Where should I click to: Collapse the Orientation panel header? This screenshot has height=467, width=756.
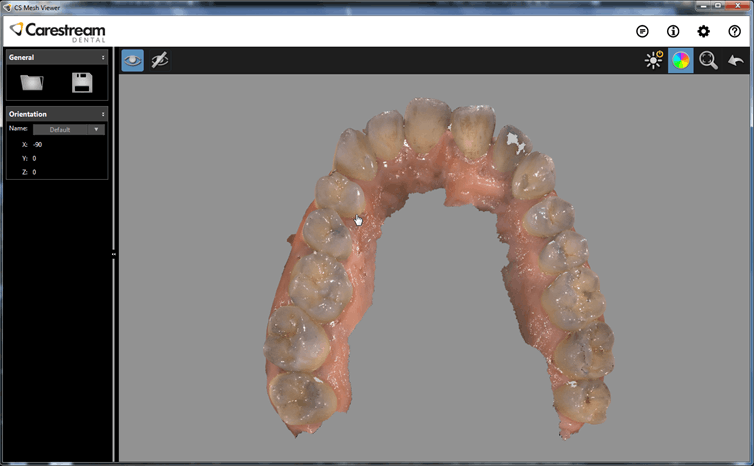pos(57,114)
